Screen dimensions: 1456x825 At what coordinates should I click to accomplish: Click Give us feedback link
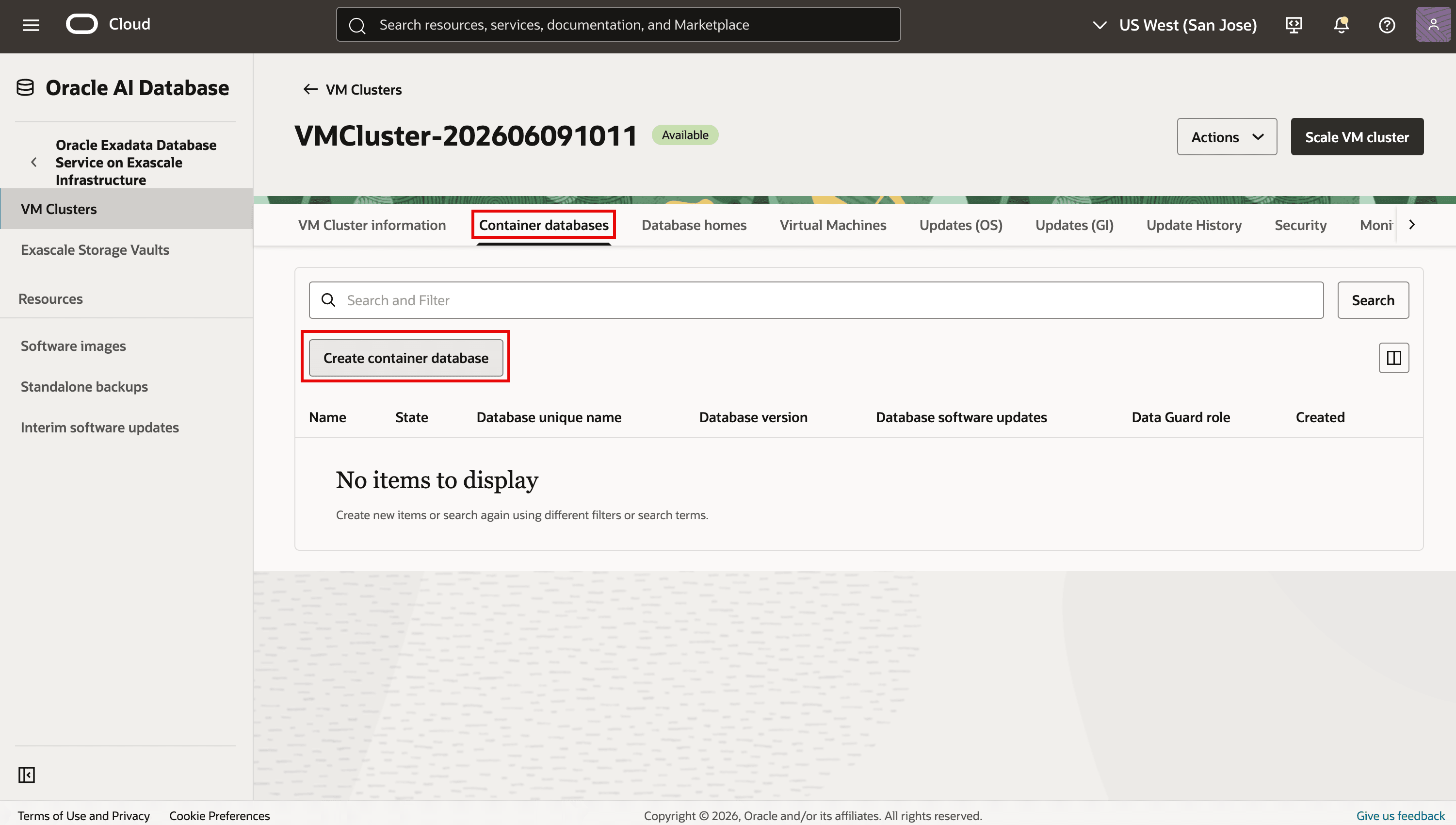pyautogui.click(x=1401, y=815)
